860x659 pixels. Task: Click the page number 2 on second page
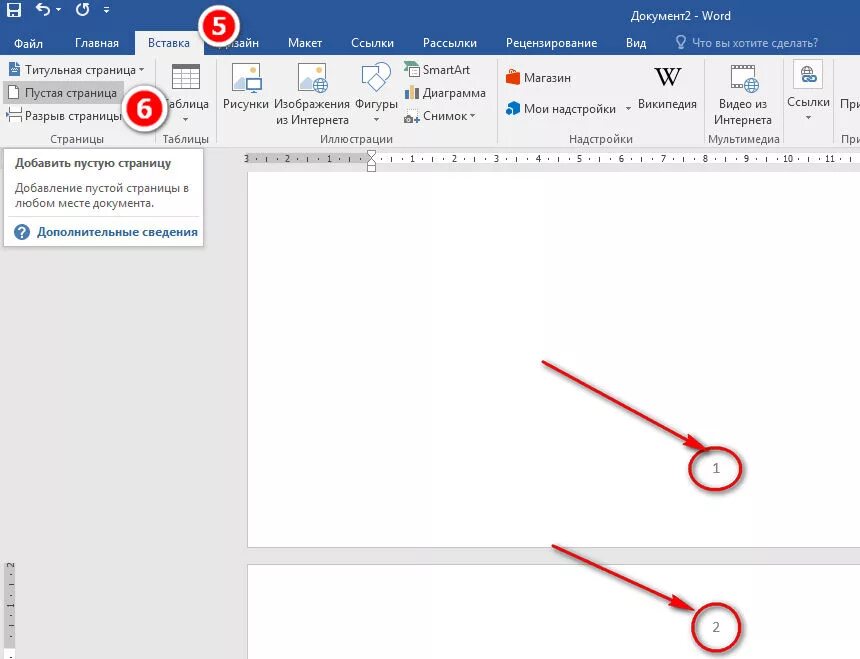click(715, 627)
